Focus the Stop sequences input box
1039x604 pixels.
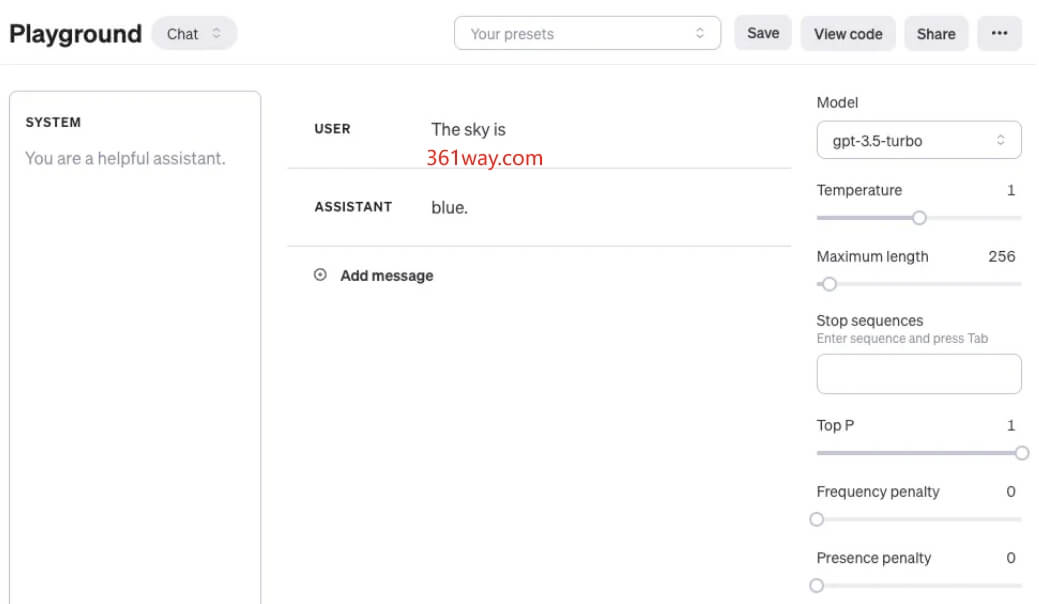coord(918,374)
